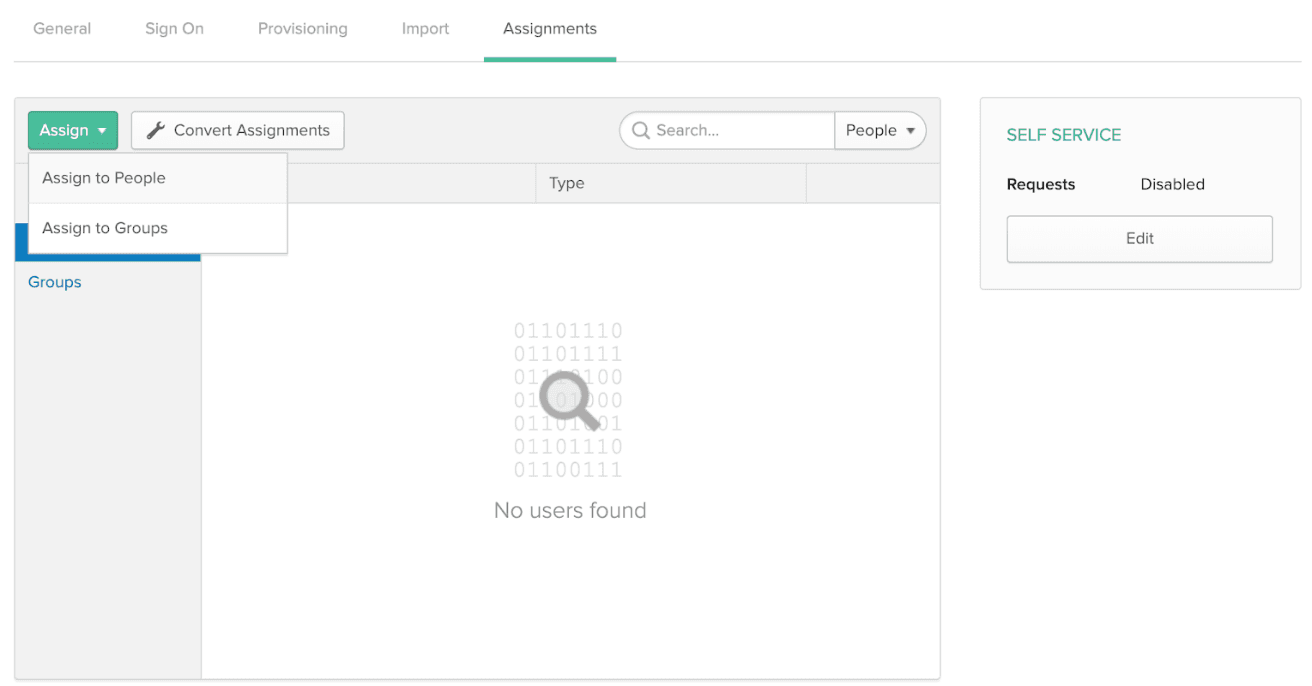The width and height of the screenshot is (1312, 686).
Task: Select Groups in the left sidebar
Action: (54, 282)
